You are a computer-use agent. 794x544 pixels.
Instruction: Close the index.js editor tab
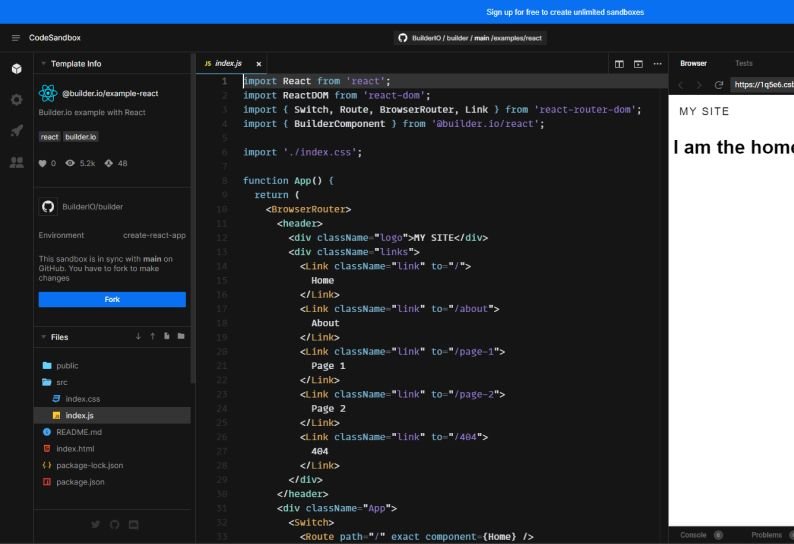[x=258, y=64]
